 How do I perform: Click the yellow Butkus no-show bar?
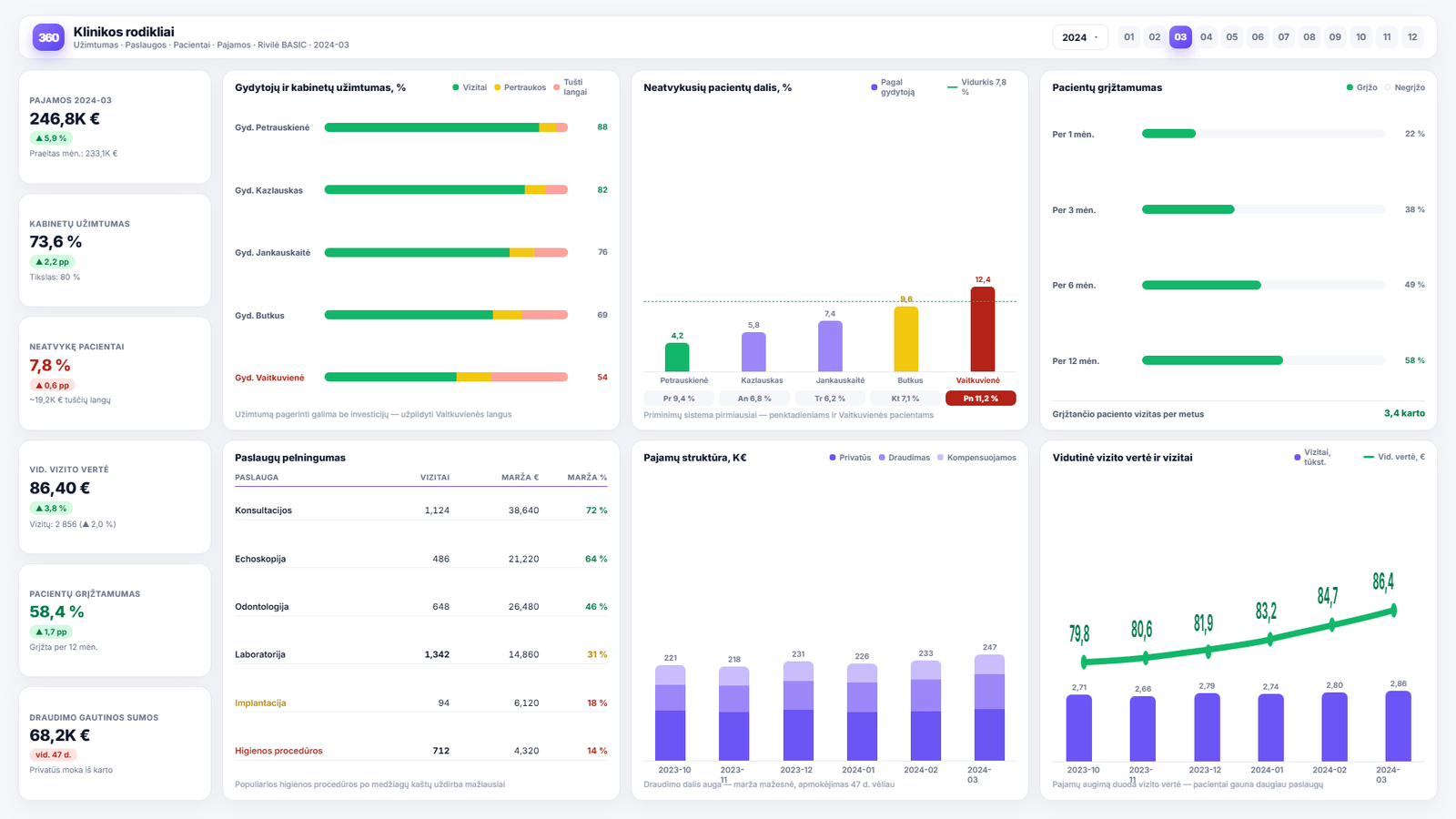click(x=906, y=339)
